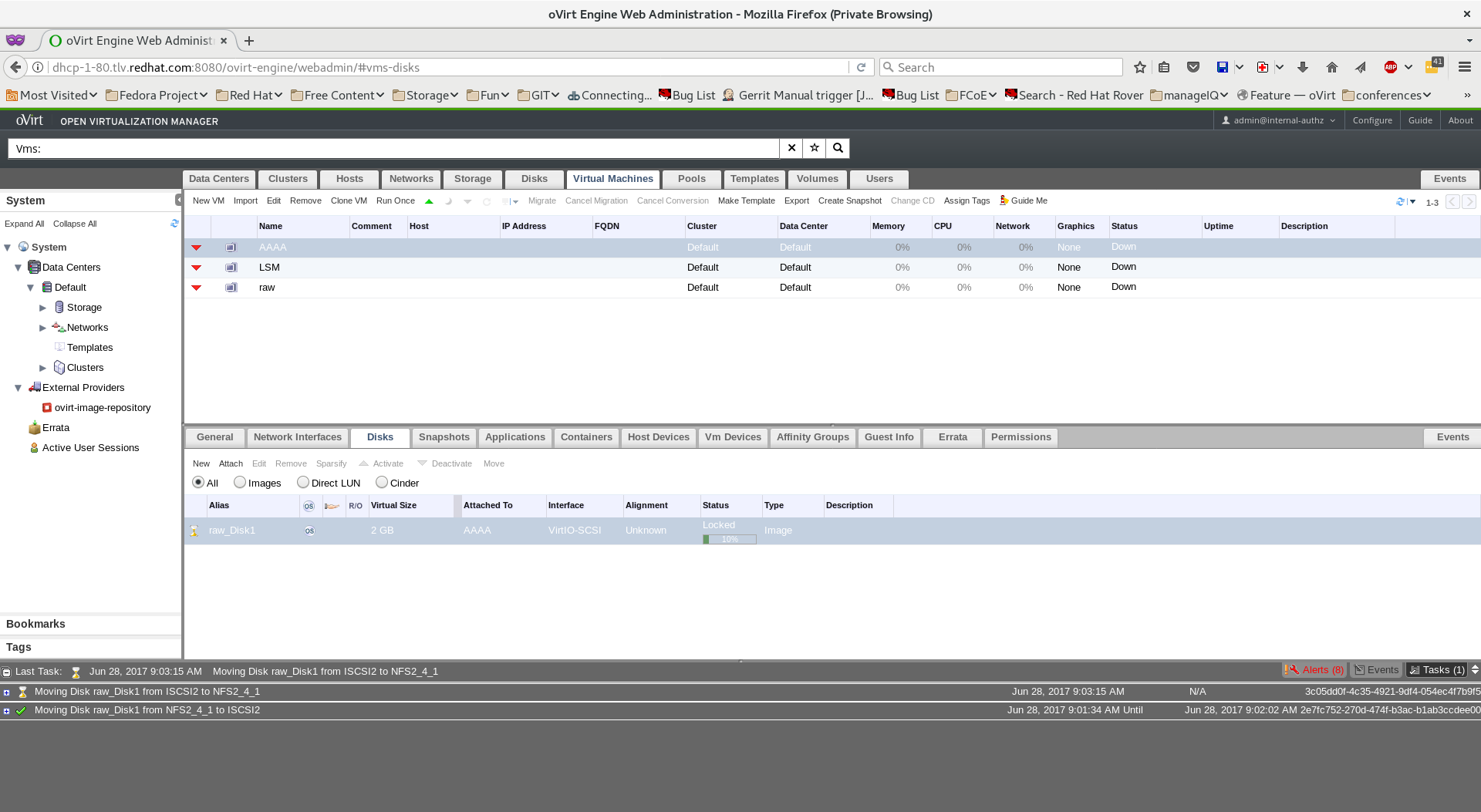Clear the Vms search with the X icon
This screenshot has height=812, width=1481.
point(791,148)
